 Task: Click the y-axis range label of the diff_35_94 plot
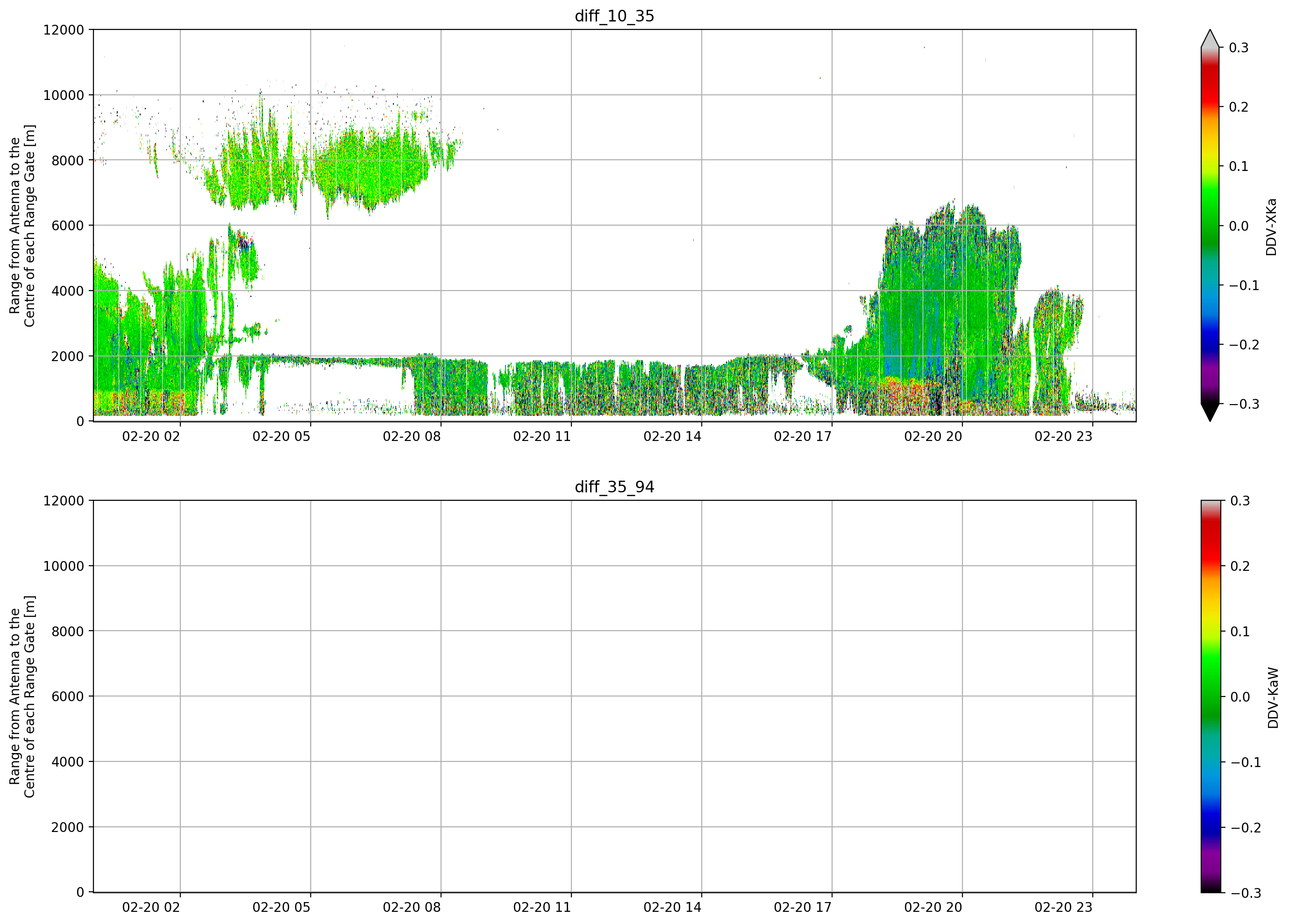(x=22, y=696)
